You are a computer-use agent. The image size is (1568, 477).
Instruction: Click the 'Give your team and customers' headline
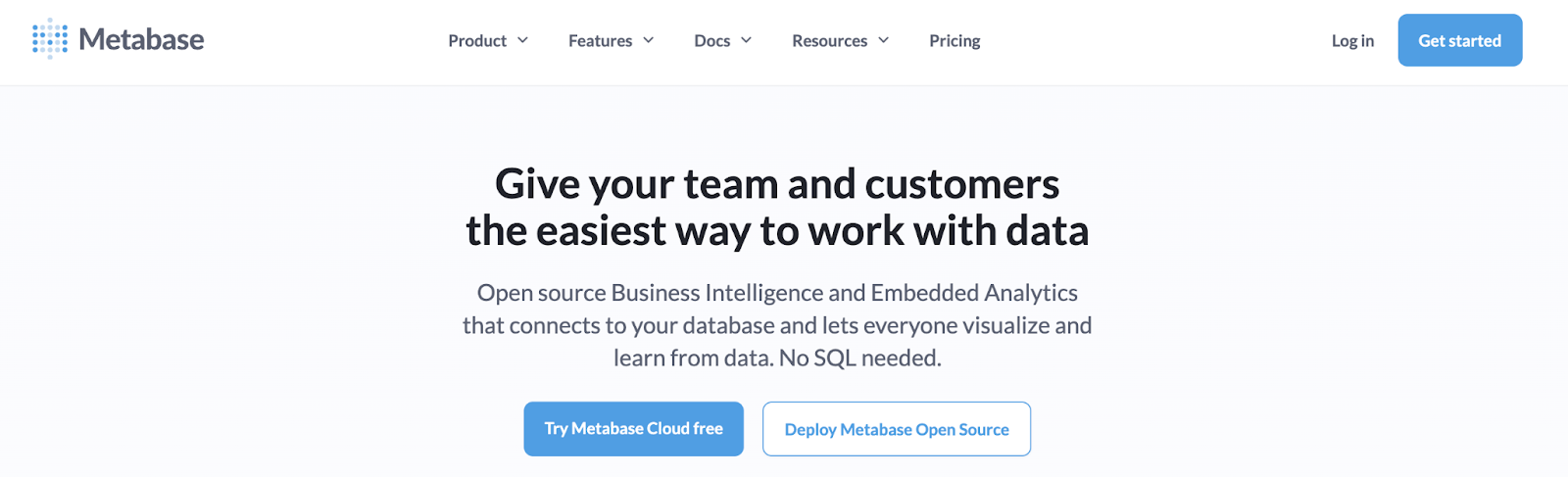(x=777, y=184)
